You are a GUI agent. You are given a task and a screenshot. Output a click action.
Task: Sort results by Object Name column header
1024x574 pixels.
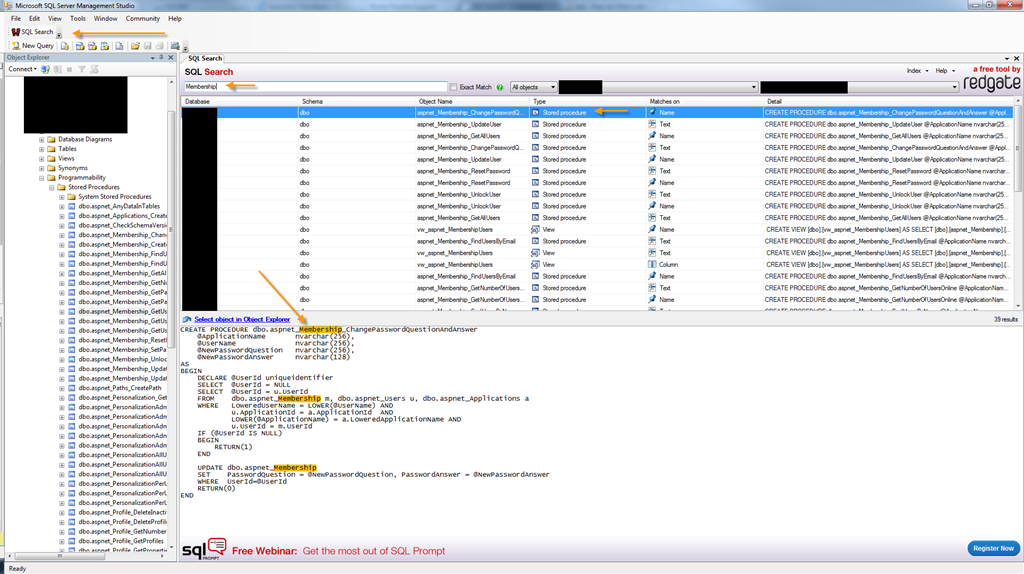coord(473,102)
